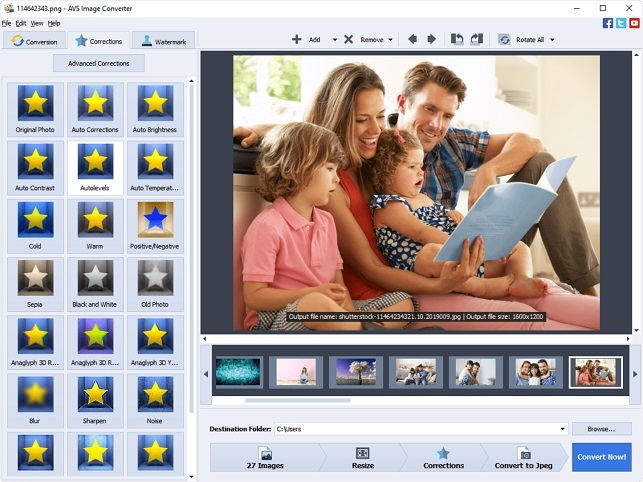Select the Autolevels correction
The width and height of the screenshot is (643, 482).
pyautogui.click(x=95, y=168)
